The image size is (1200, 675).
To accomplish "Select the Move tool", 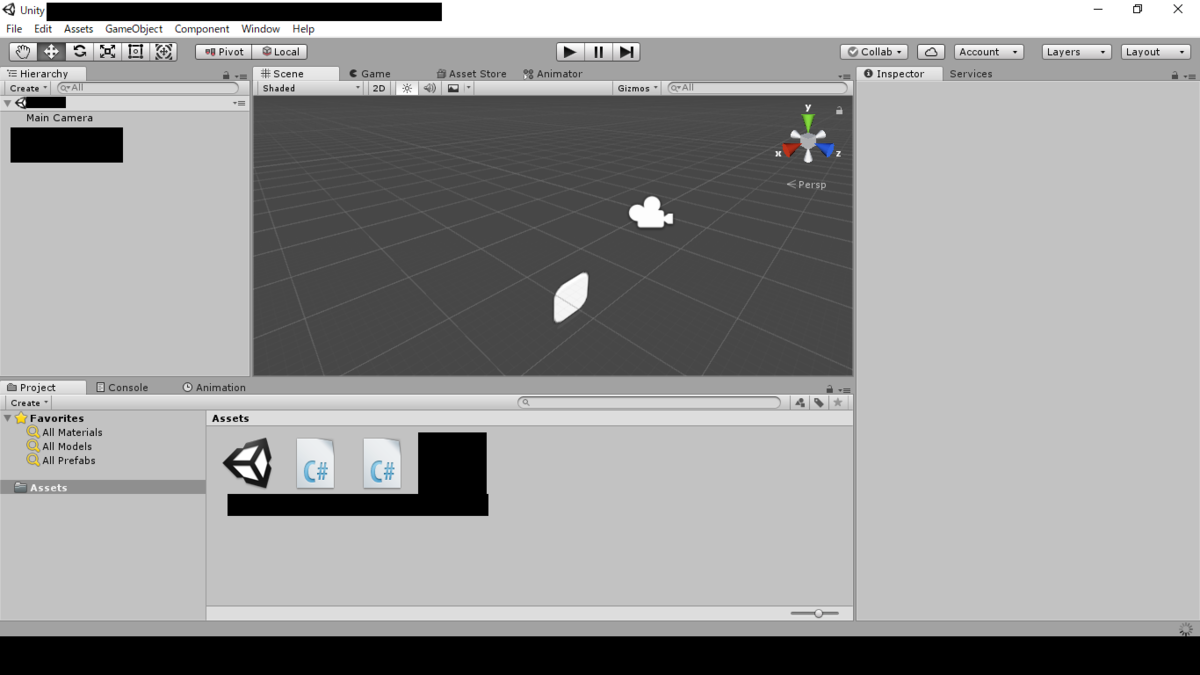I will [x=51, y=52].
